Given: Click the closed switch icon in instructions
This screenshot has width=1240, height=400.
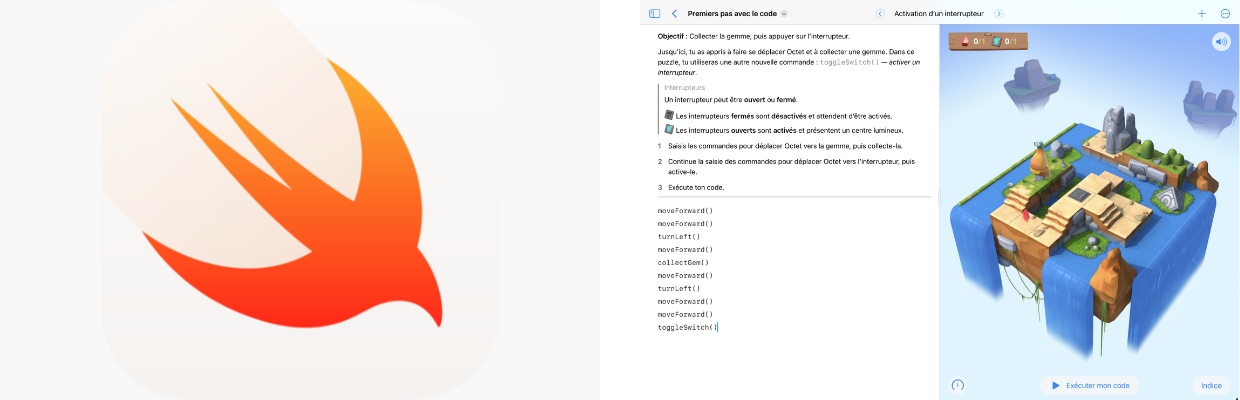Looking at the screenshot, I should 669,115.
